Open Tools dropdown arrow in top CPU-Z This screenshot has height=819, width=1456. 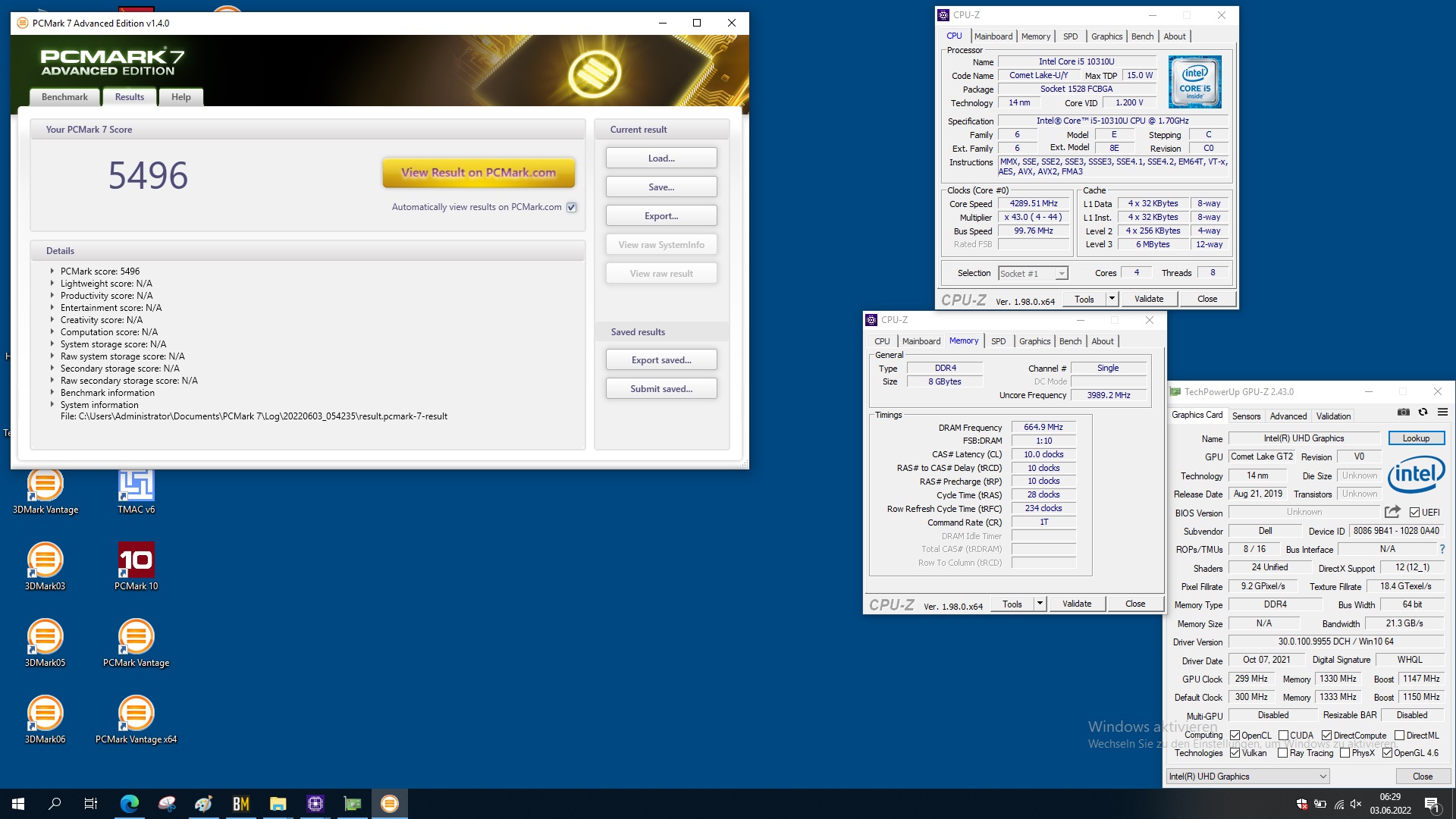tap(1112, 299)
